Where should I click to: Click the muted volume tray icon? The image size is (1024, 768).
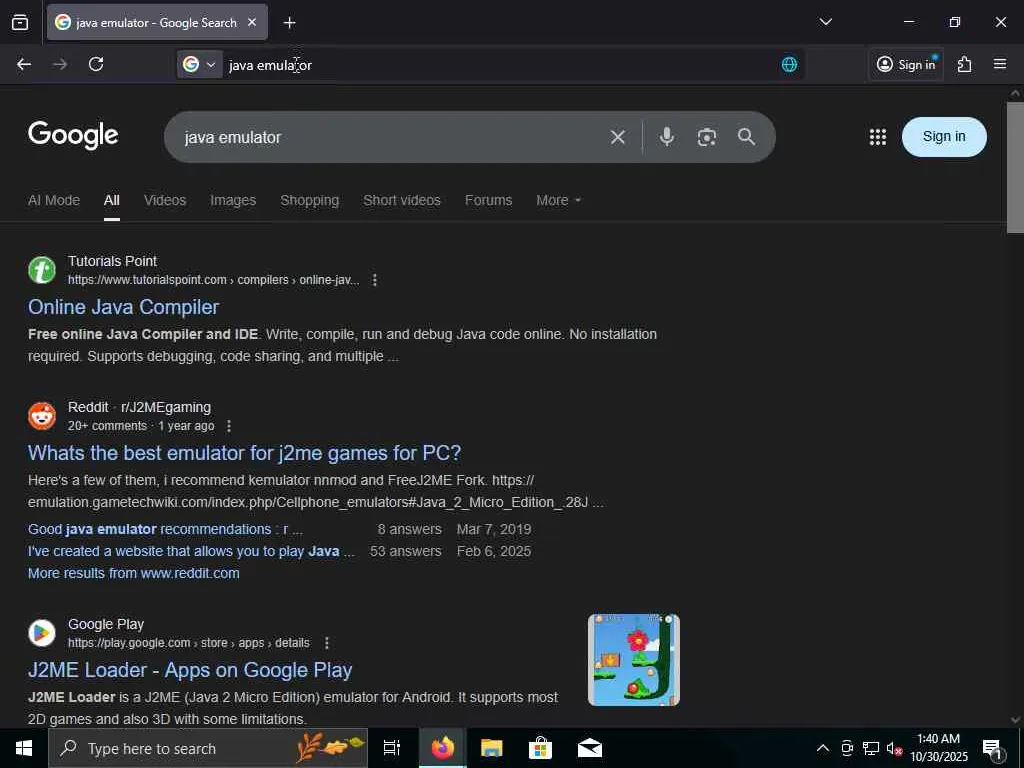pos(894,748)
